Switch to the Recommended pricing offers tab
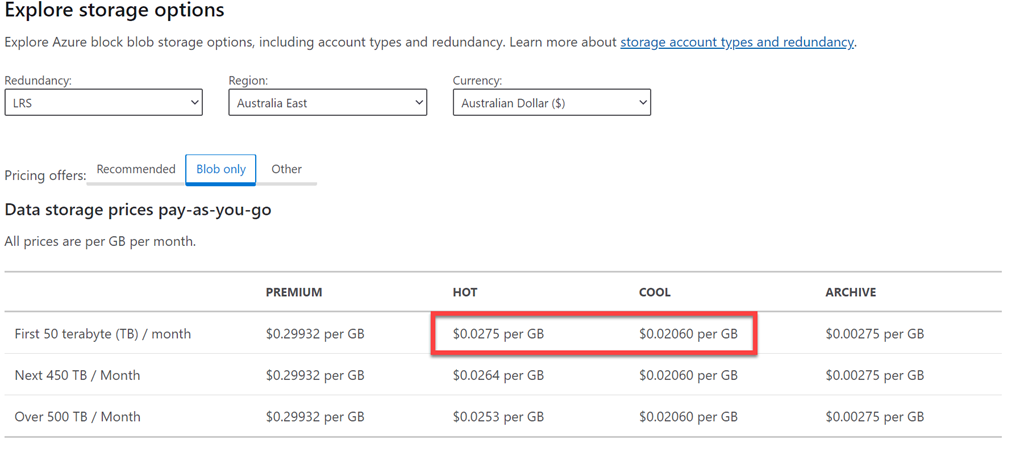Viewport: 1024px width, 452px height. [136, 170]
